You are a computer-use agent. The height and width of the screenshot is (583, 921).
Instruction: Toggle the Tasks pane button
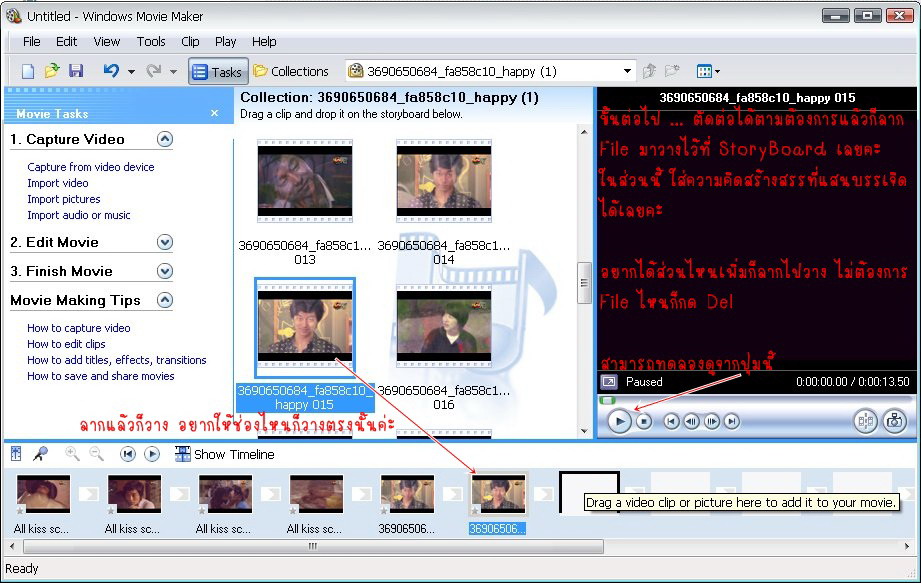pyautogui.click(x=218, y=72)
